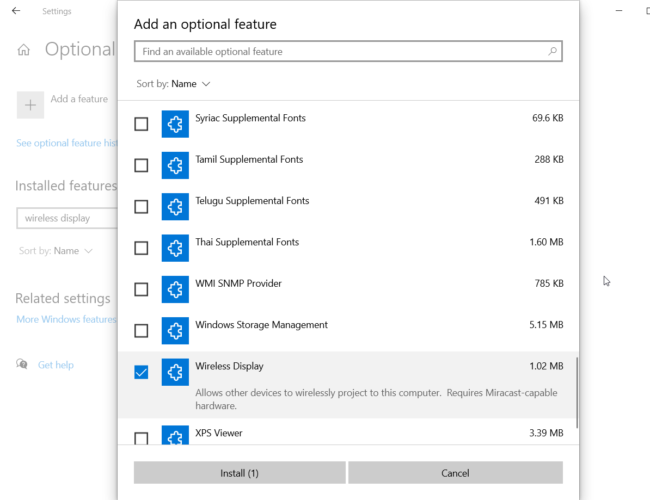Click the Get help chat icon
The width and height of the screenshot is (650, 500).
point(22,364)
